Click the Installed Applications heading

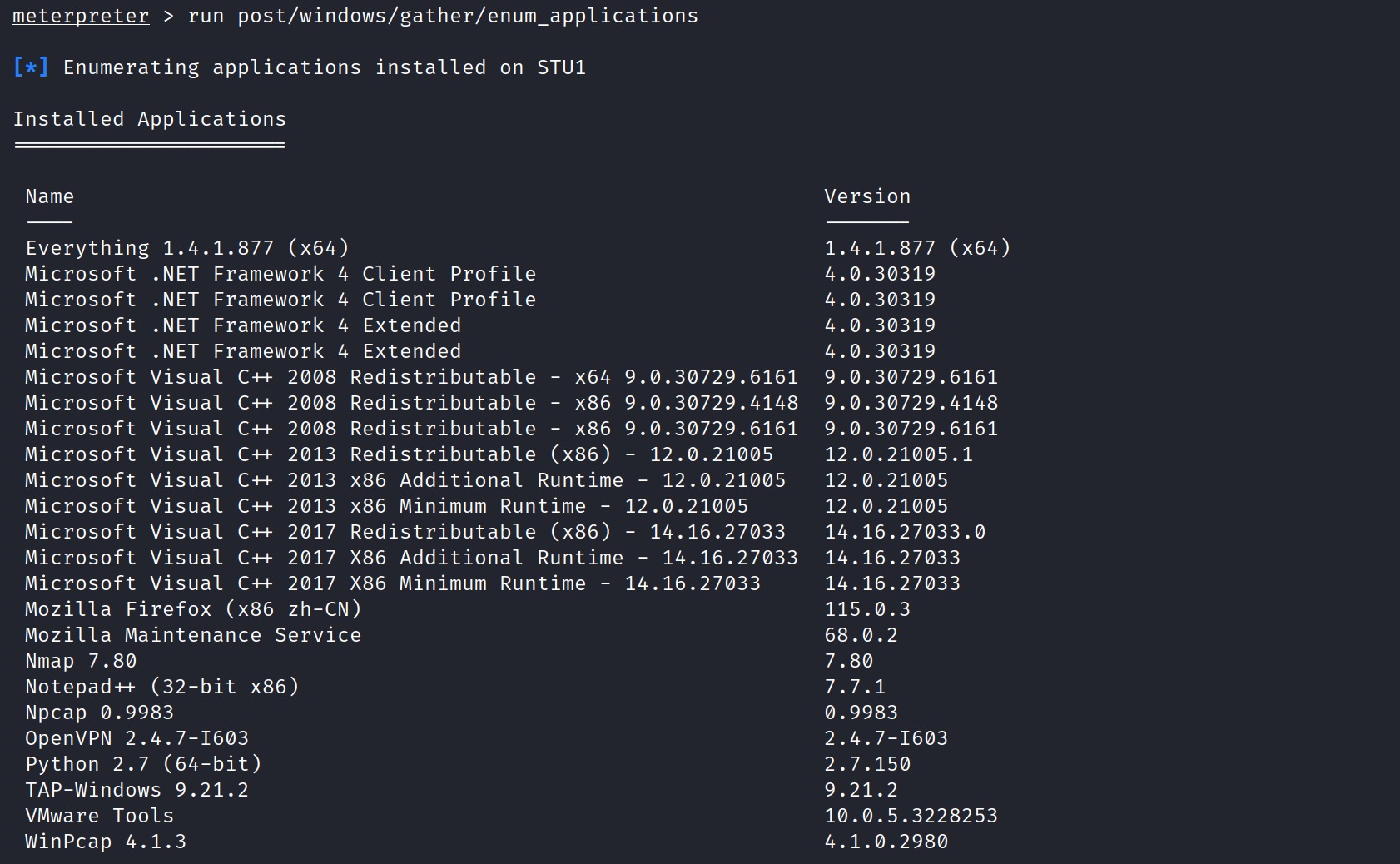[x=150, y=119]
